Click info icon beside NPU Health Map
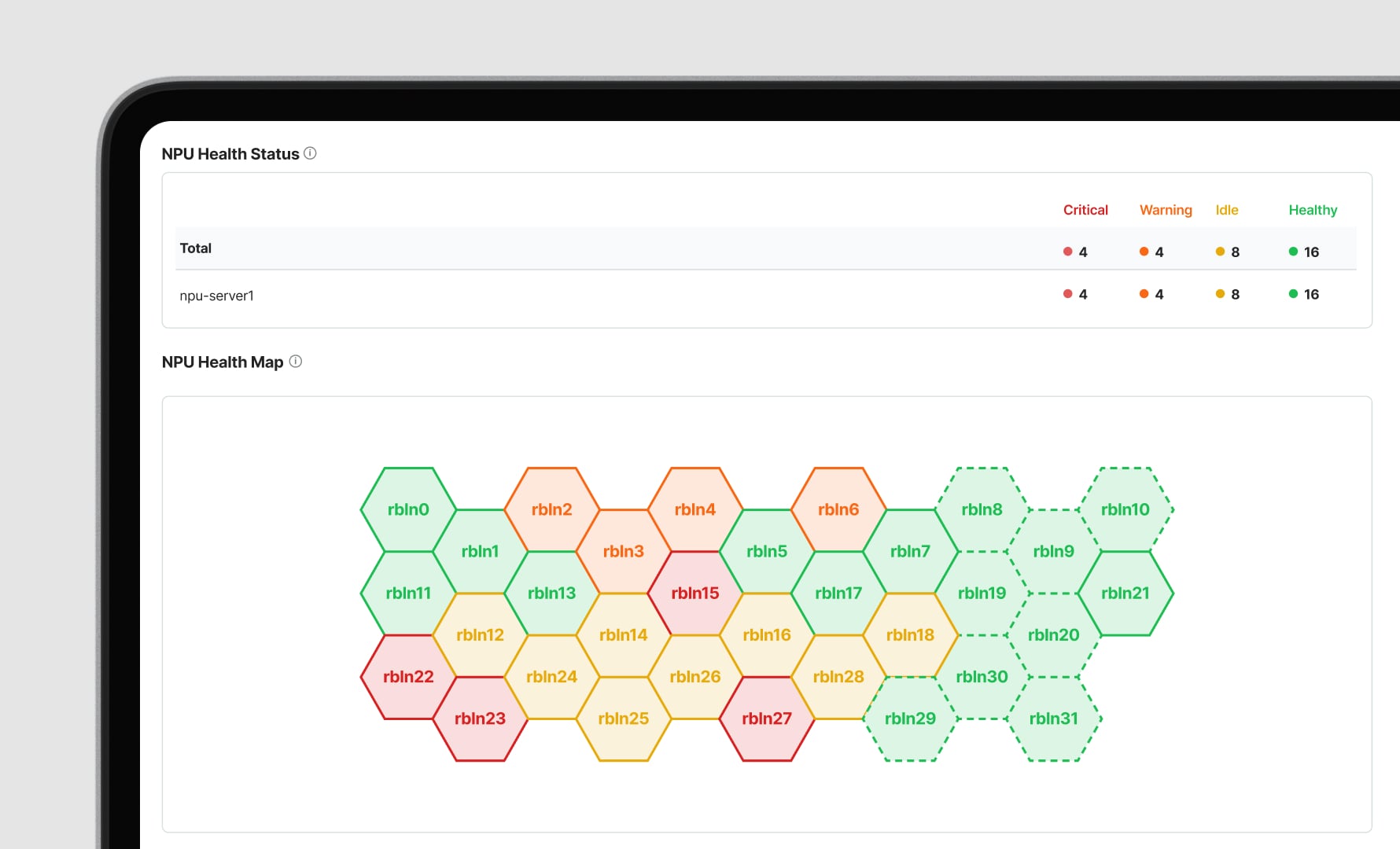 [x=296, y=362]
